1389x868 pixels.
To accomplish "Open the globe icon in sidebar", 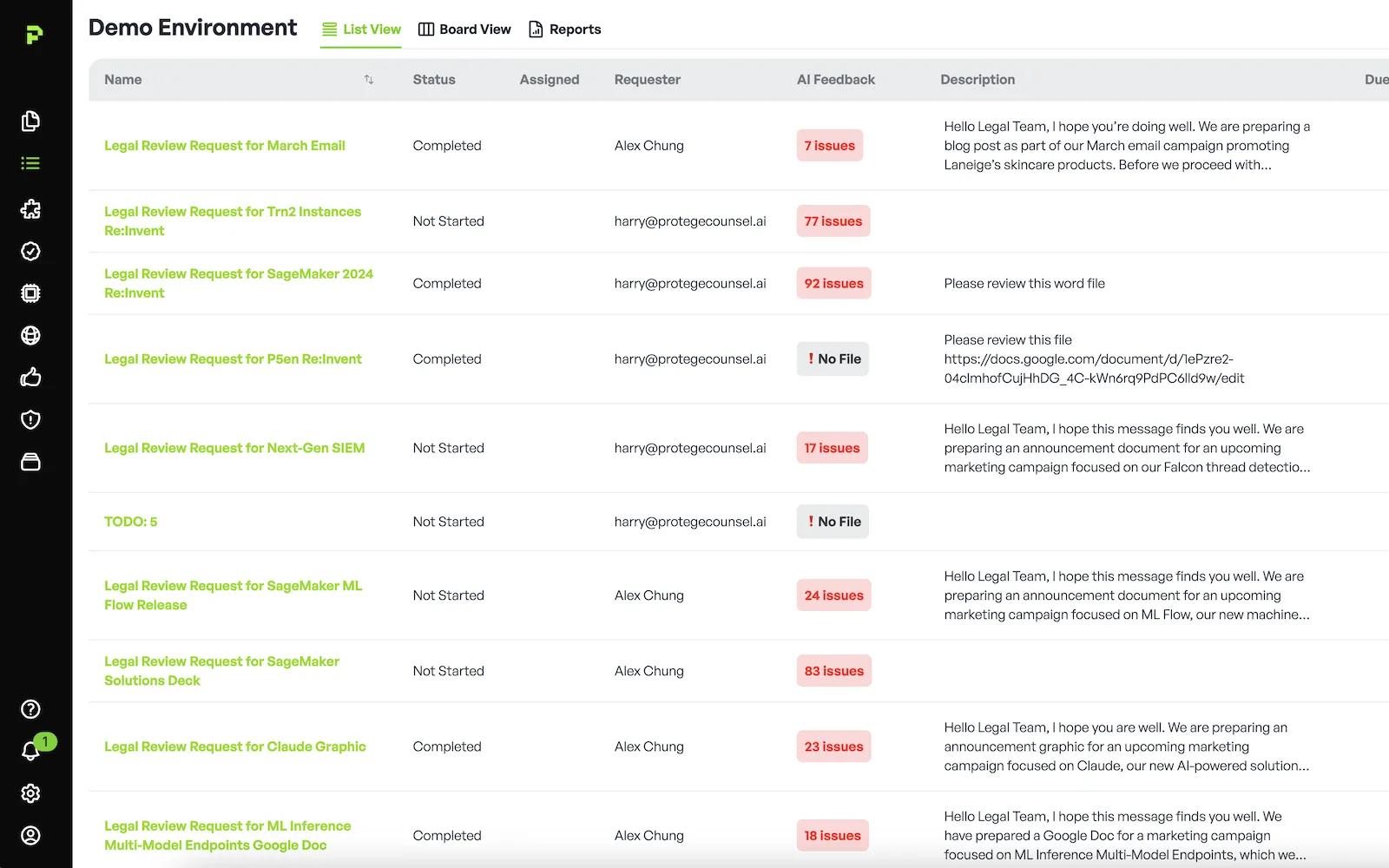I will tap(30, 335).
